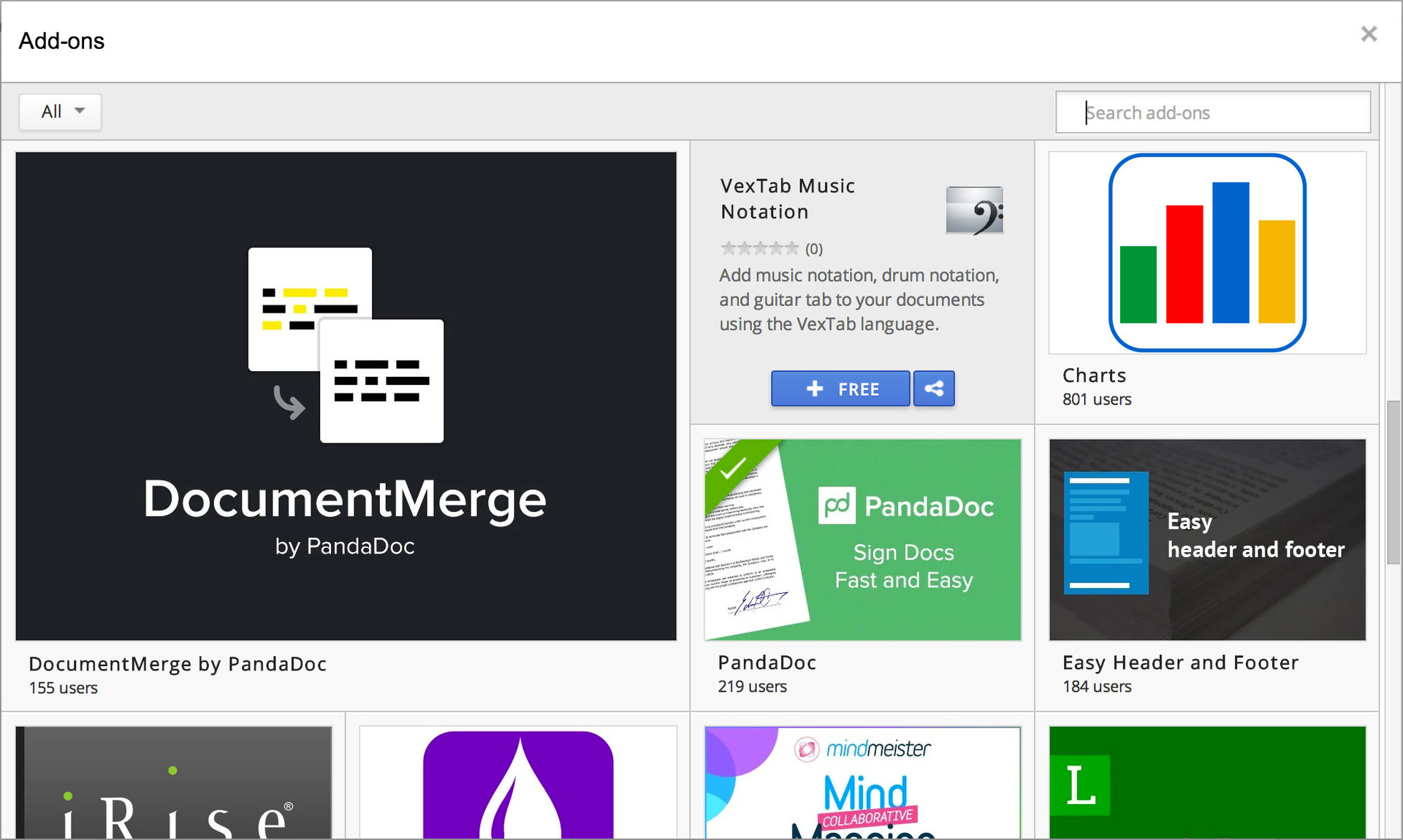Viewport: 1403px width, 840px height.
Task: Click the share icon button beside FREE
Action: click(x=934, y=389)
